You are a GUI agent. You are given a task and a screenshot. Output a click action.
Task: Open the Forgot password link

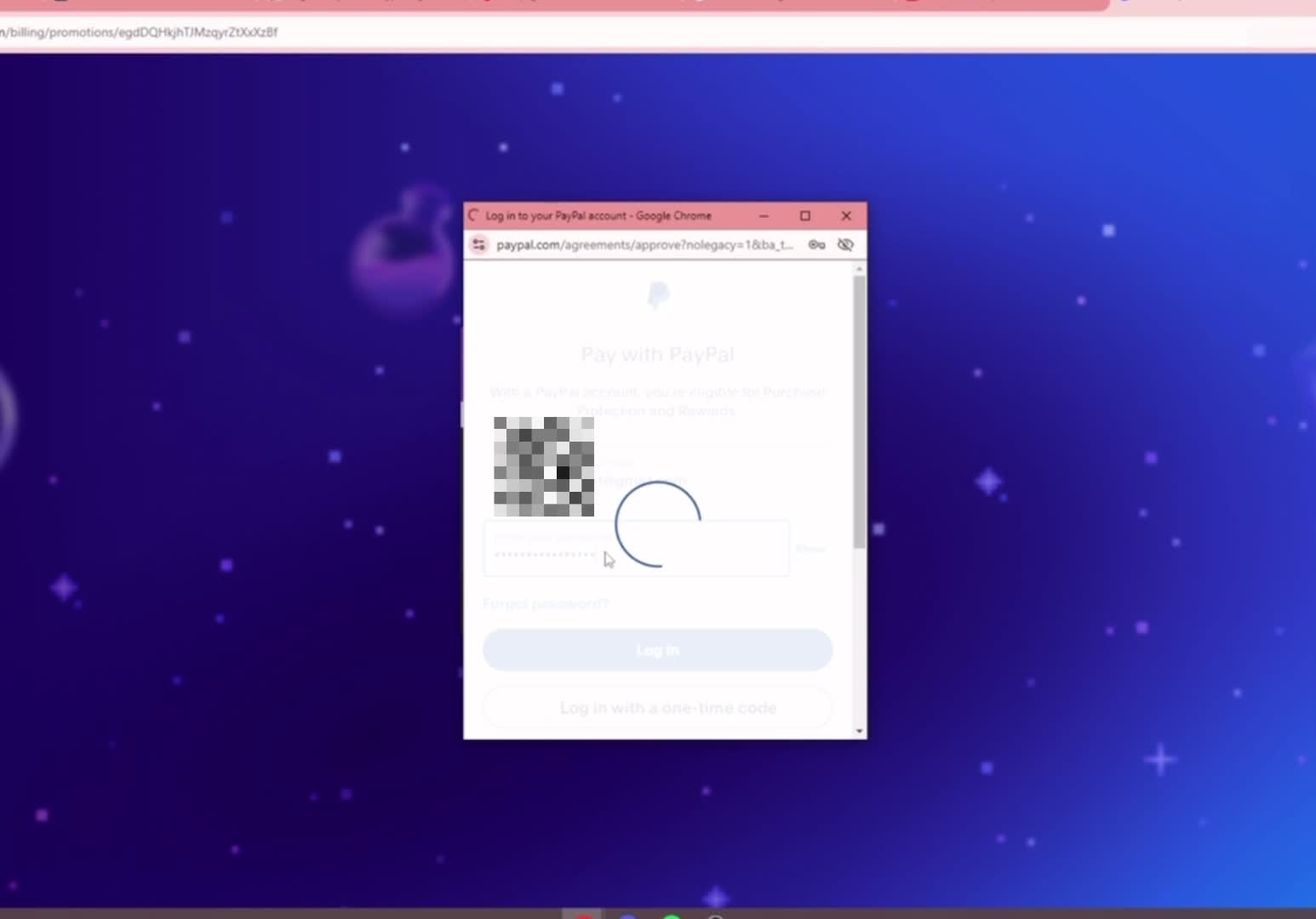point(546,603)
